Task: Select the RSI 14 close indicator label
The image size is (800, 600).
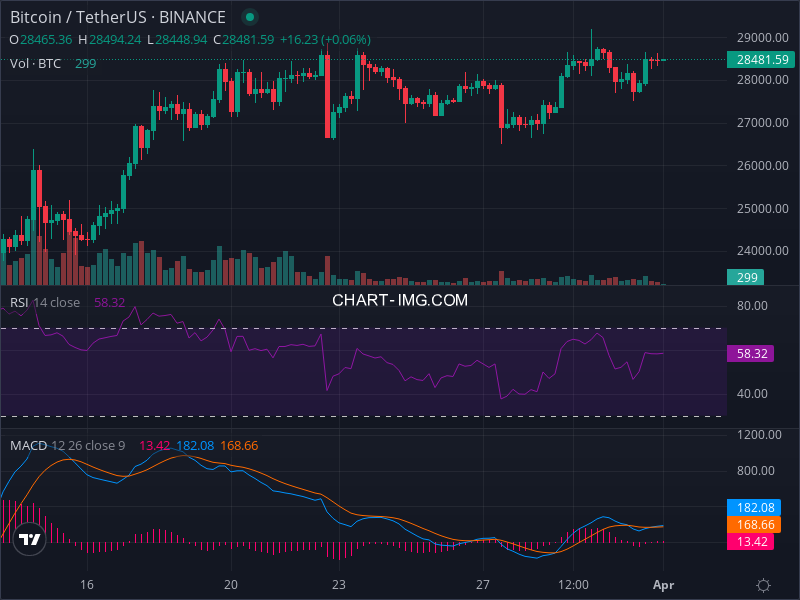Action: pos(45,303)
